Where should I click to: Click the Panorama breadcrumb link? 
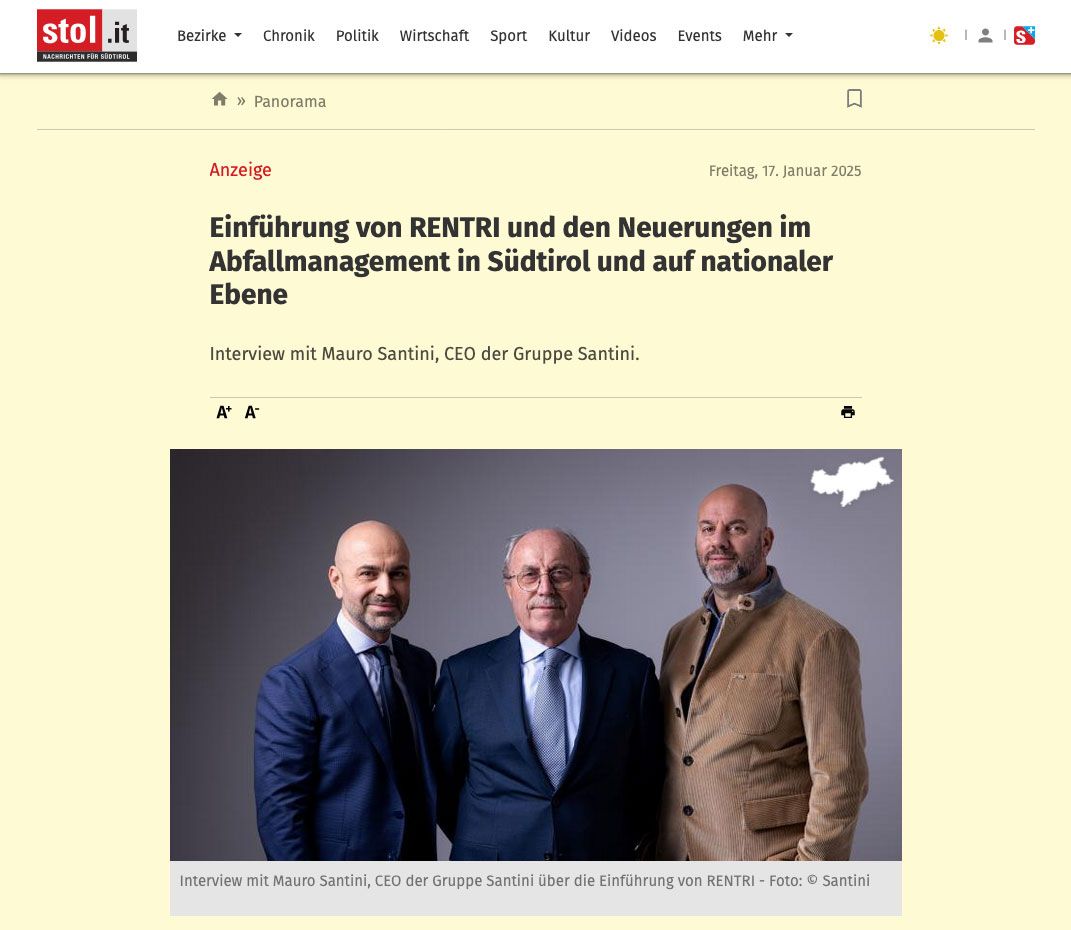click(x=290, y=102)
